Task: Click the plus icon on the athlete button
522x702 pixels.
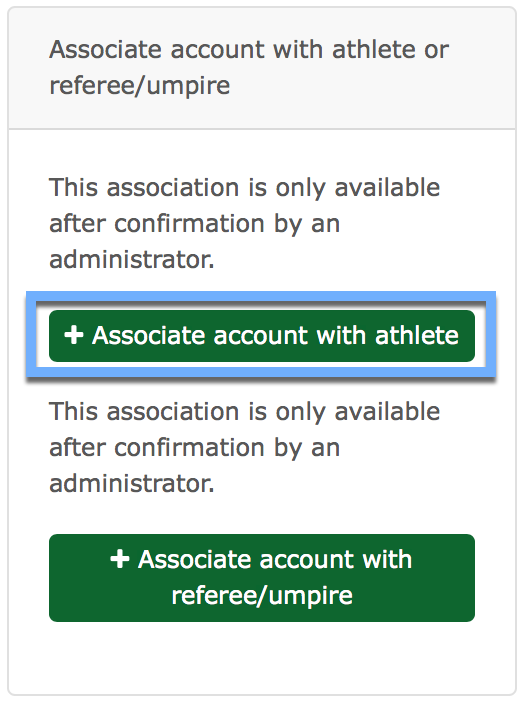Action: click(74, 335)
